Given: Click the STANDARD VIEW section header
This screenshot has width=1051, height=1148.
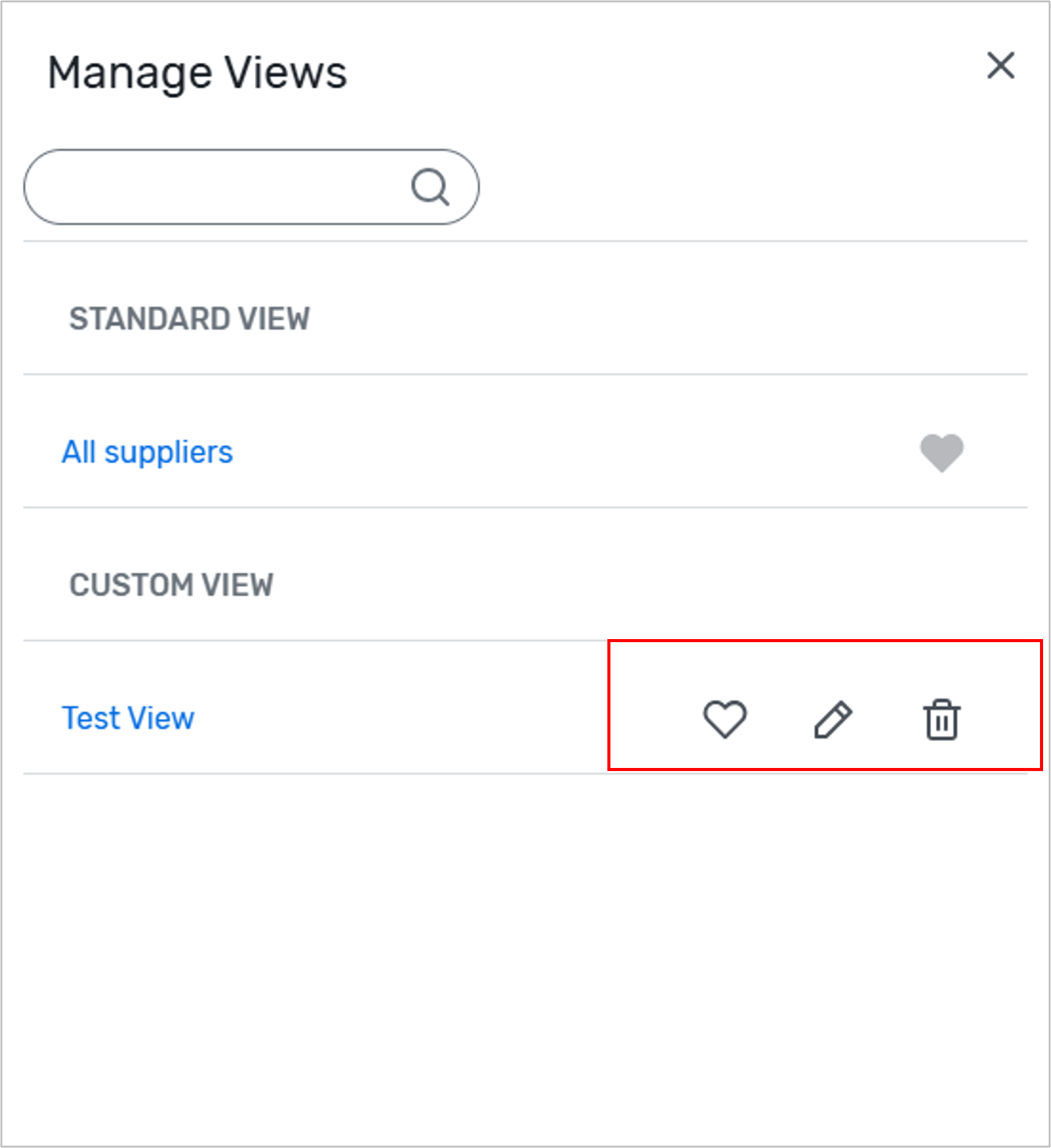Looking at the screenshot, I should tap(189, 319).
